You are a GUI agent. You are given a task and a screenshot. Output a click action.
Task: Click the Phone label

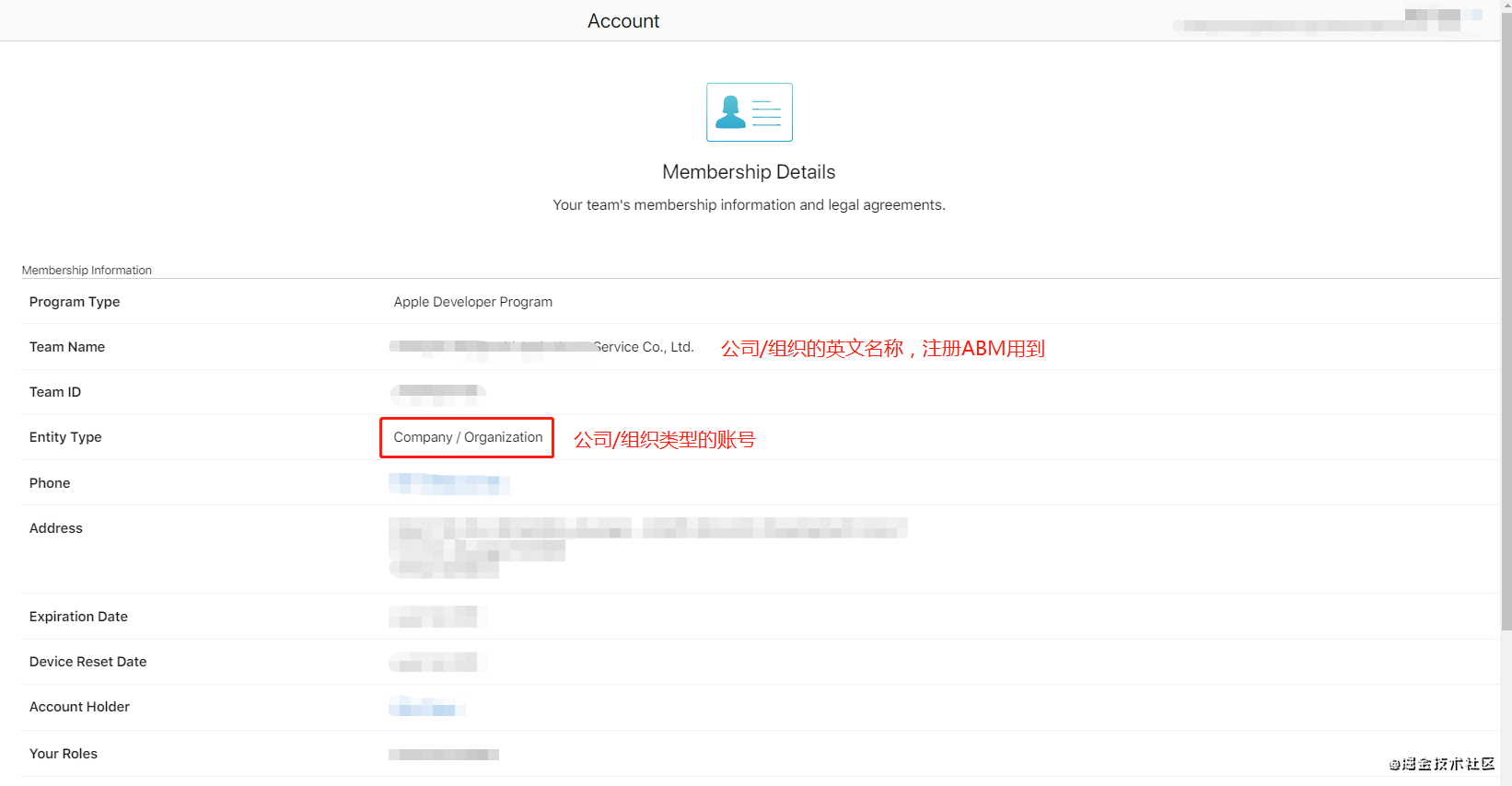50,483
